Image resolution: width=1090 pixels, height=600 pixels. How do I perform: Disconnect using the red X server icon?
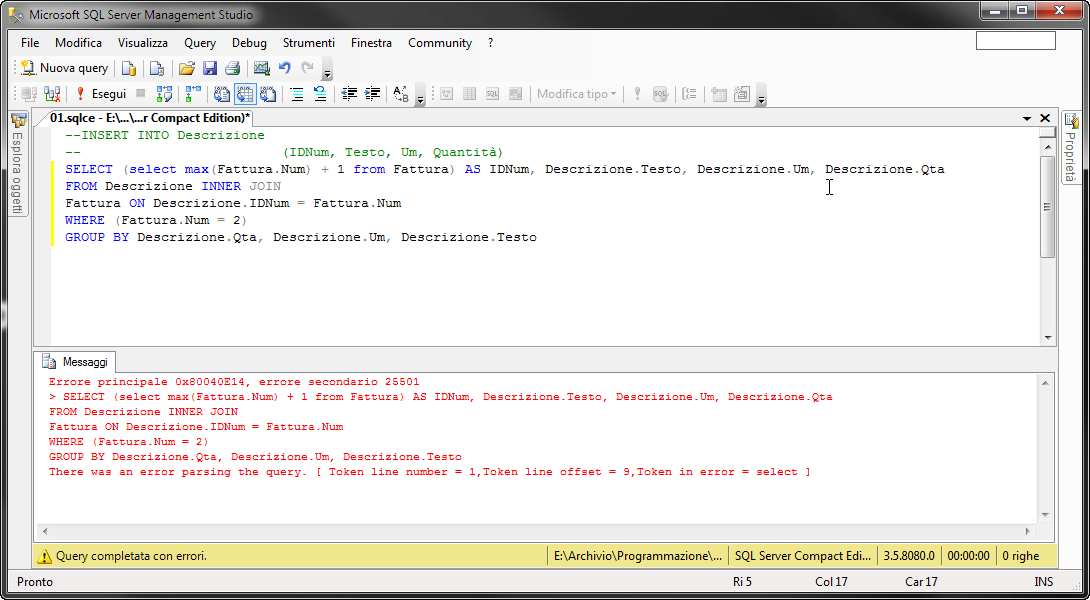tap(52, 94)
